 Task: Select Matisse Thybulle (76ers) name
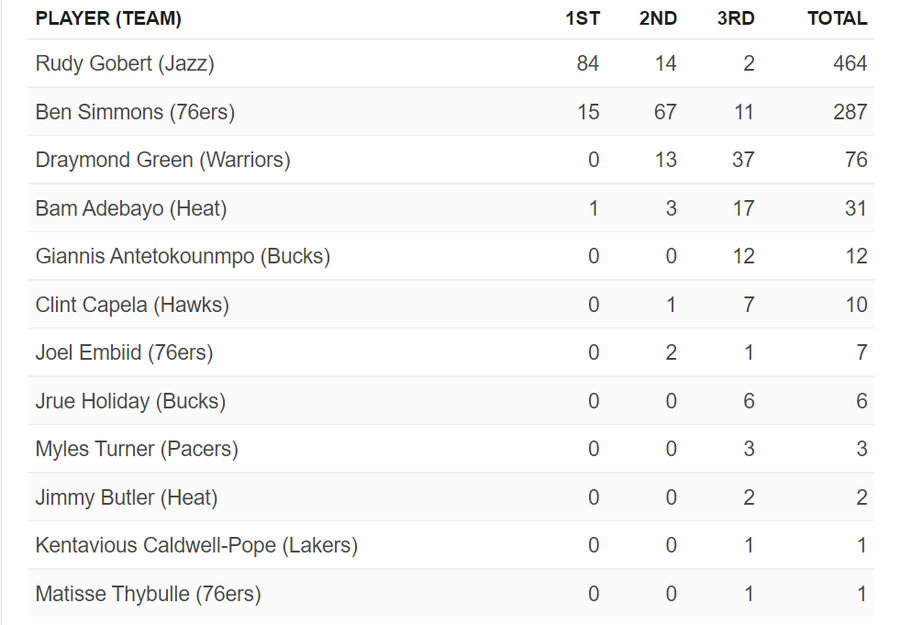click(148, 594)
